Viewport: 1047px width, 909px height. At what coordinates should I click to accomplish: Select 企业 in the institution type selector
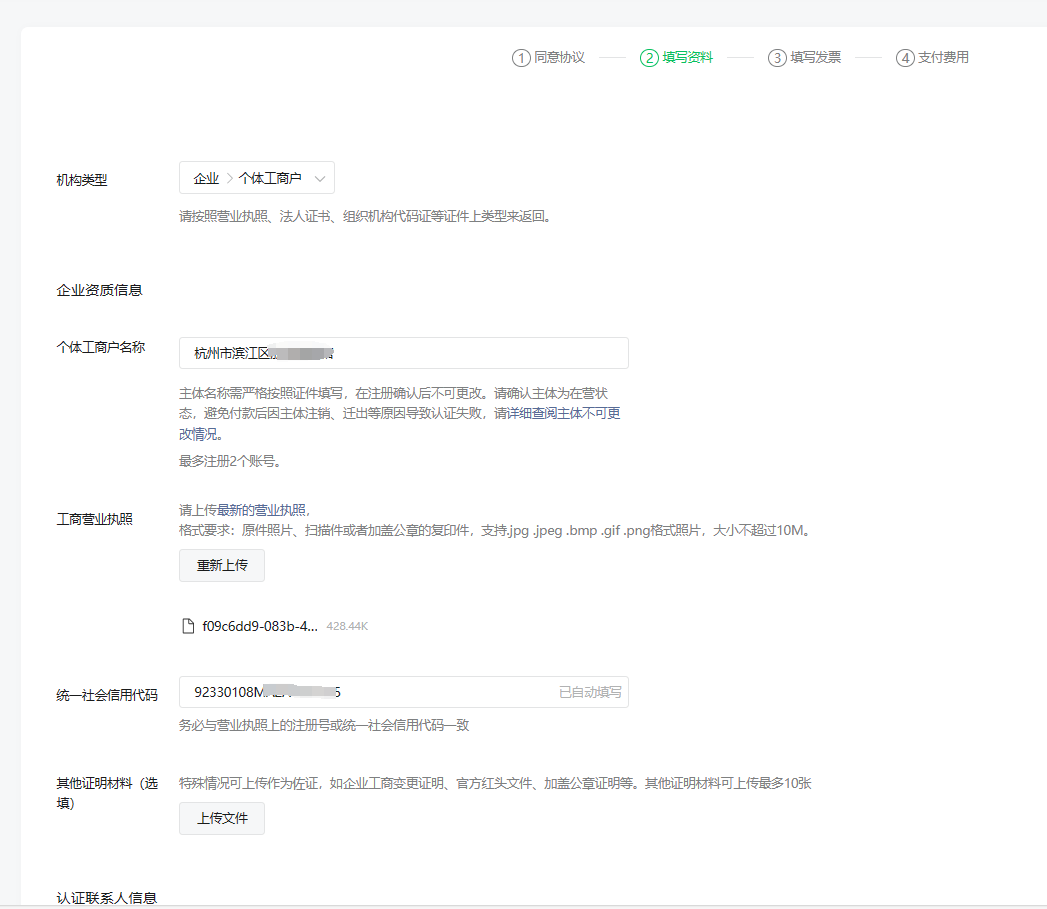point(206,179)
